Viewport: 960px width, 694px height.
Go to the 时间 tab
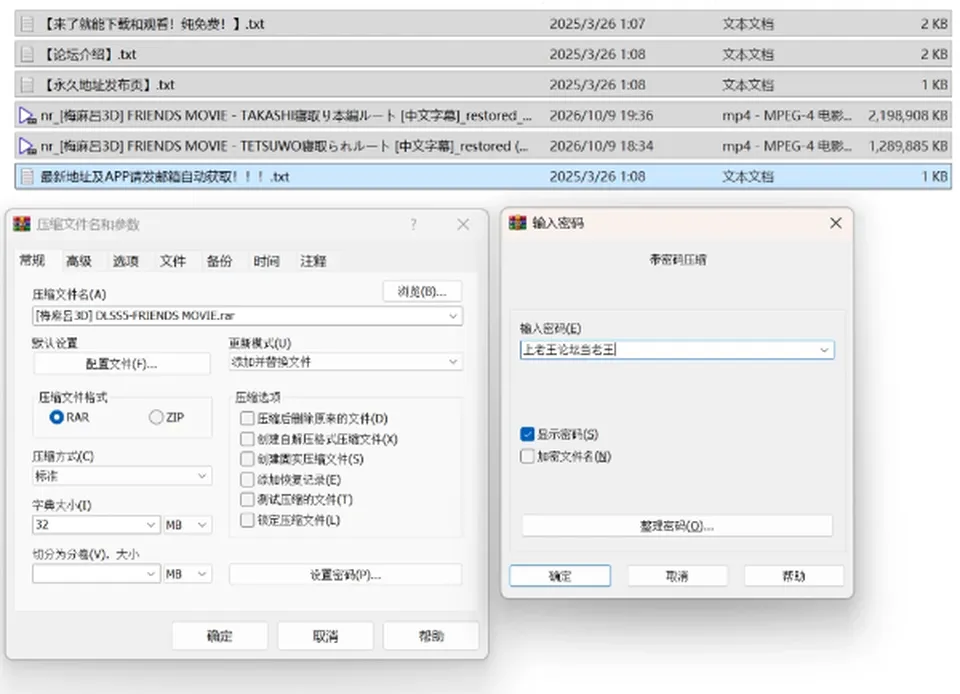point(266,261)
